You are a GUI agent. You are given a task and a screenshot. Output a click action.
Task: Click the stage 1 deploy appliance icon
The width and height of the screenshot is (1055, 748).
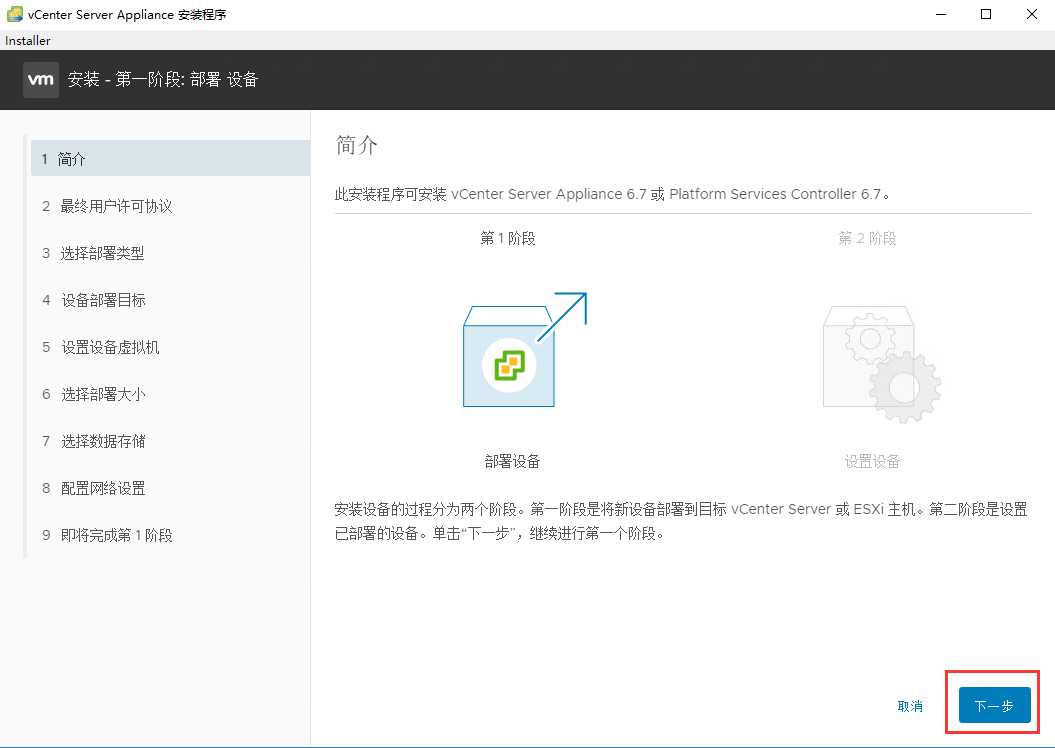pyautogui.click(x=513, y=355)
